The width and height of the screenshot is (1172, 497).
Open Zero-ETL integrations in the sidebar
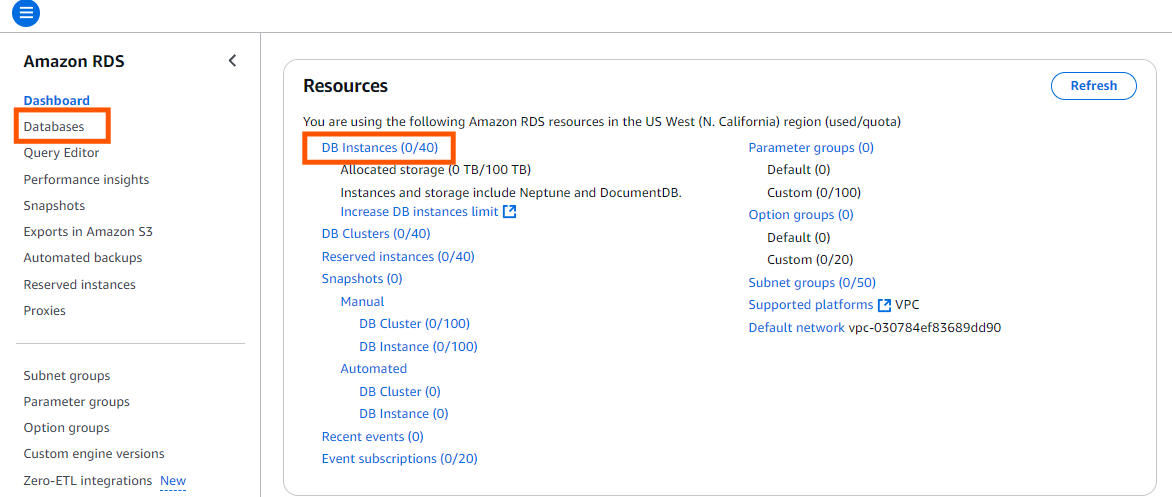(x=87, y=481)
